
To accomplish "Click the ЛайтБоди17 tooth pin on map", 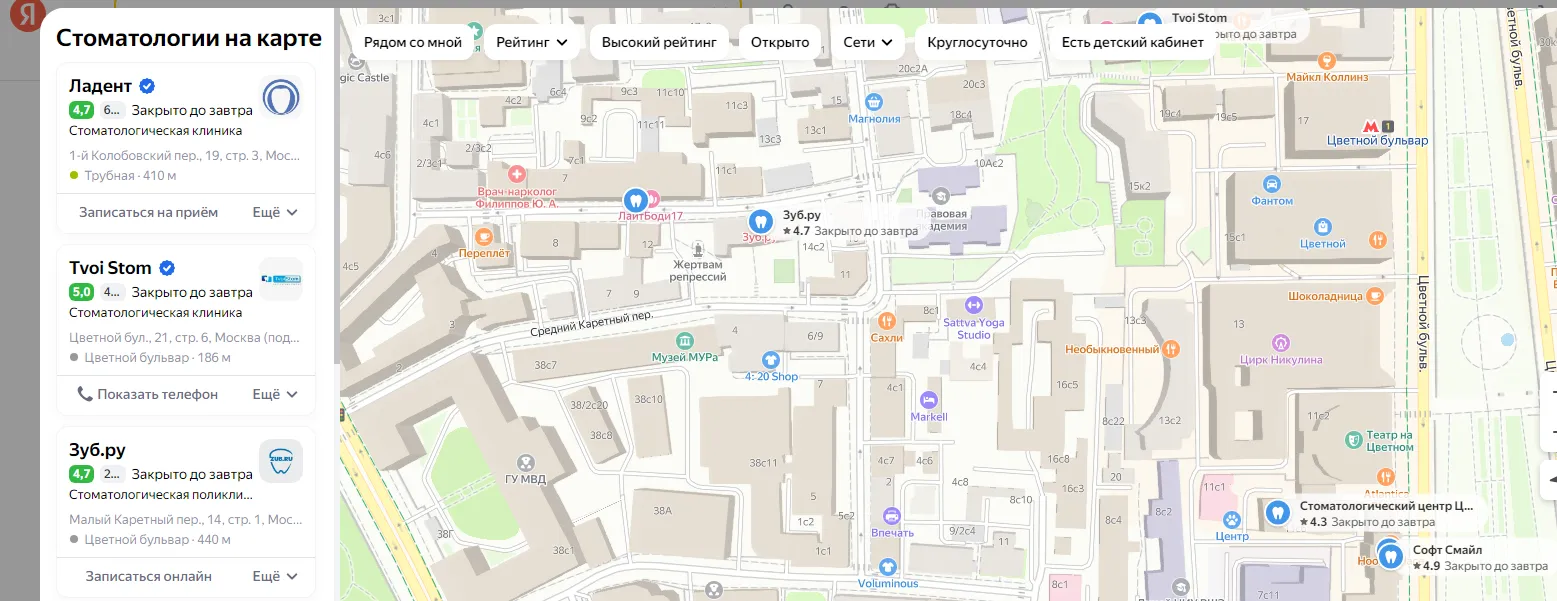I will point(634,200).
